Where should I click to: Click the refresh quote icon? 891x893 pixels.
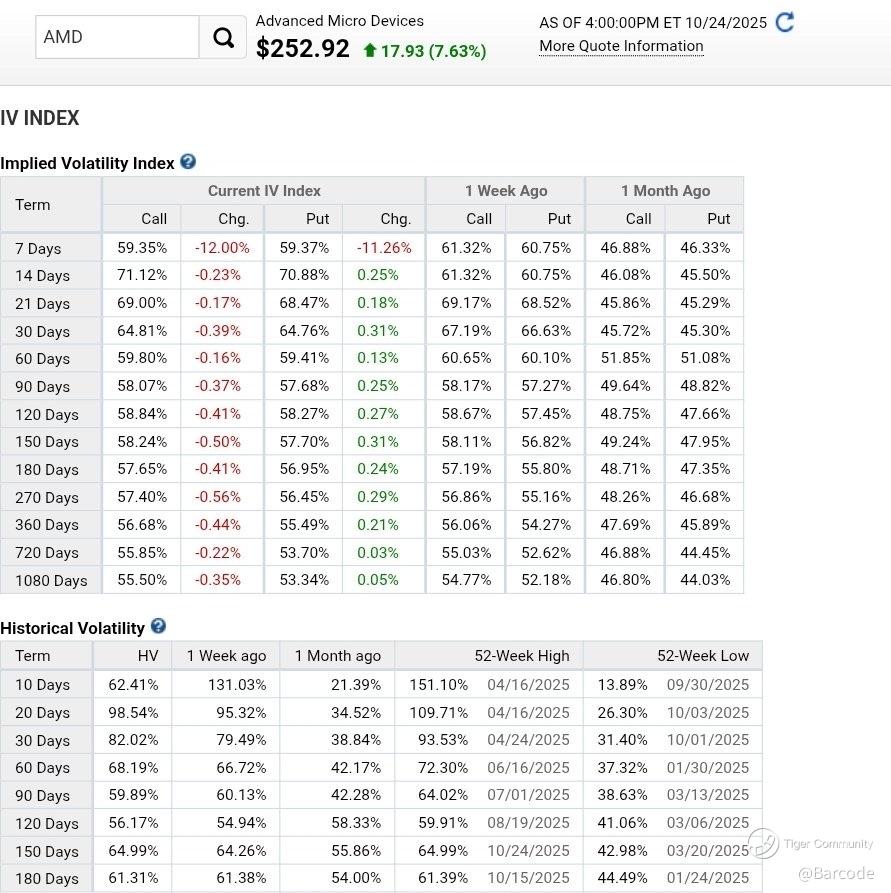pyautogui.click(x=785, y=22)
